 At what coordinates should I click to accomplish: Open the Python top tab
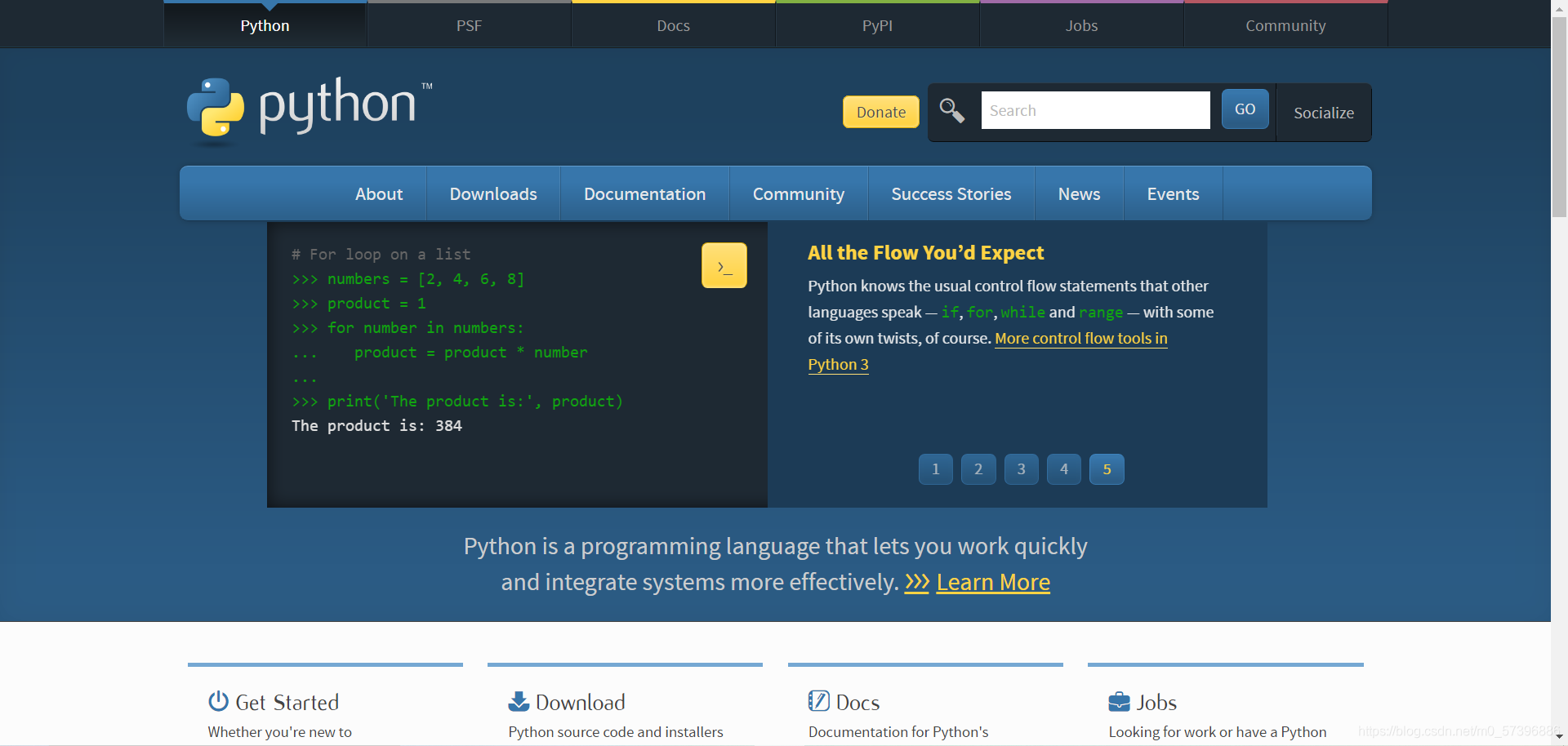[x=265, y=25]
